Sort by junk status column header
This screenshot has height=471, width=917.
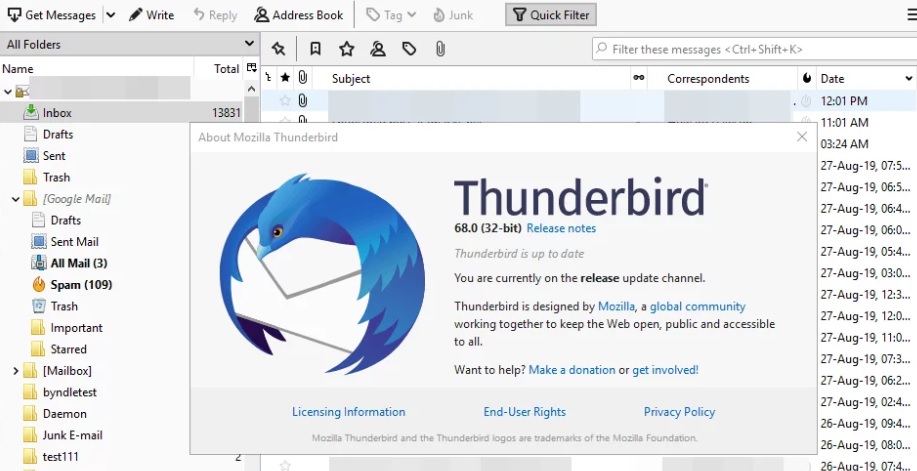806,78
